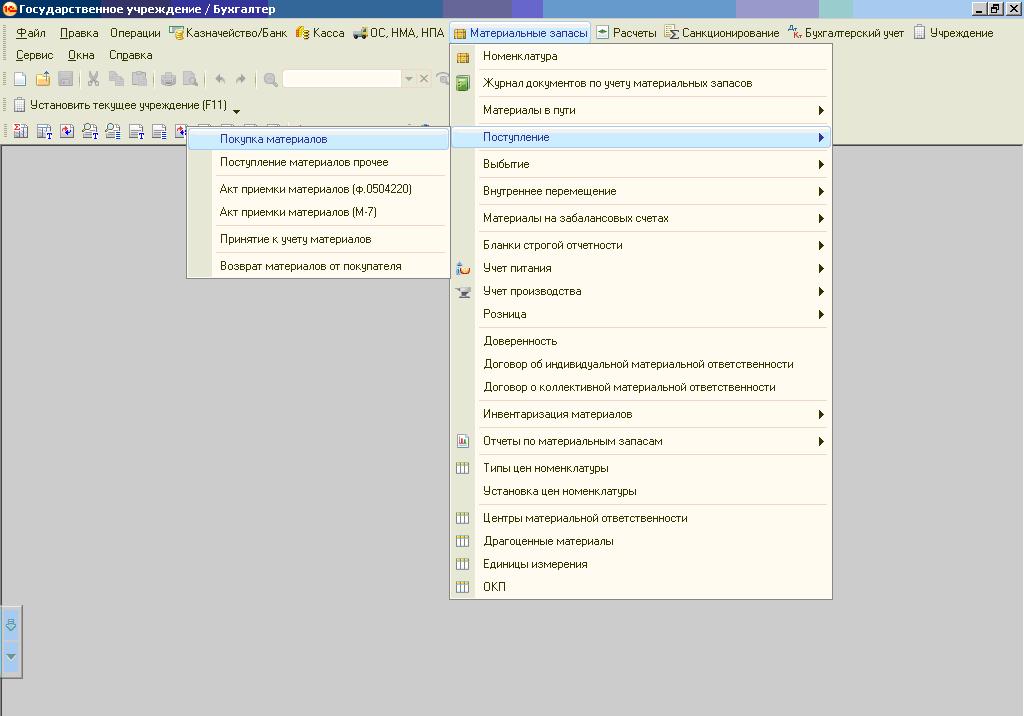The image size is (1024, 716).
Task: Click into the toolbar search input field
Action: [342, 79]
